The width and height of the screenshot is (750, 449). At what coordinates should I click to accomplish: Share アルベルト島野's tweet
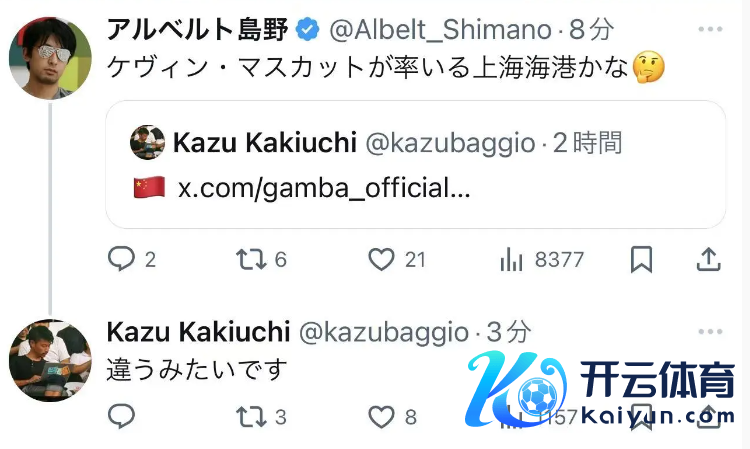click(708, 259)
